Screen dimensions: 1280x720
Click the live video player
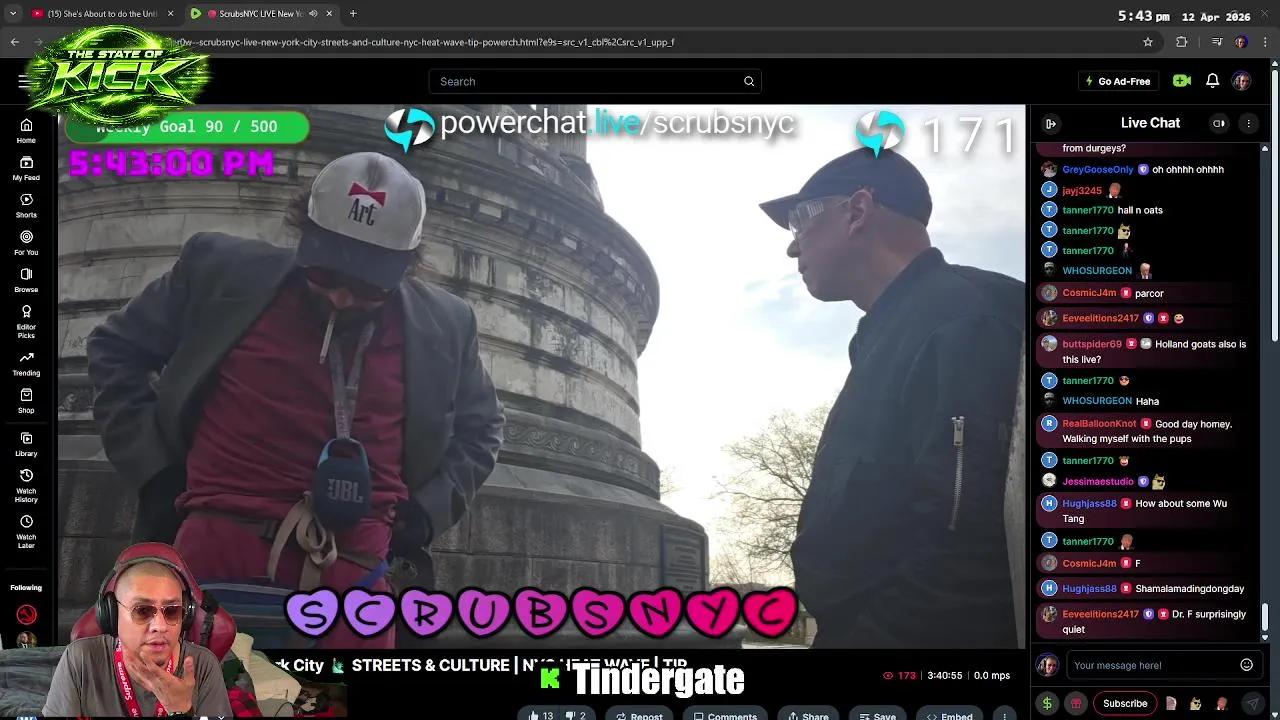pyautogui.click(x=541, y=376)
